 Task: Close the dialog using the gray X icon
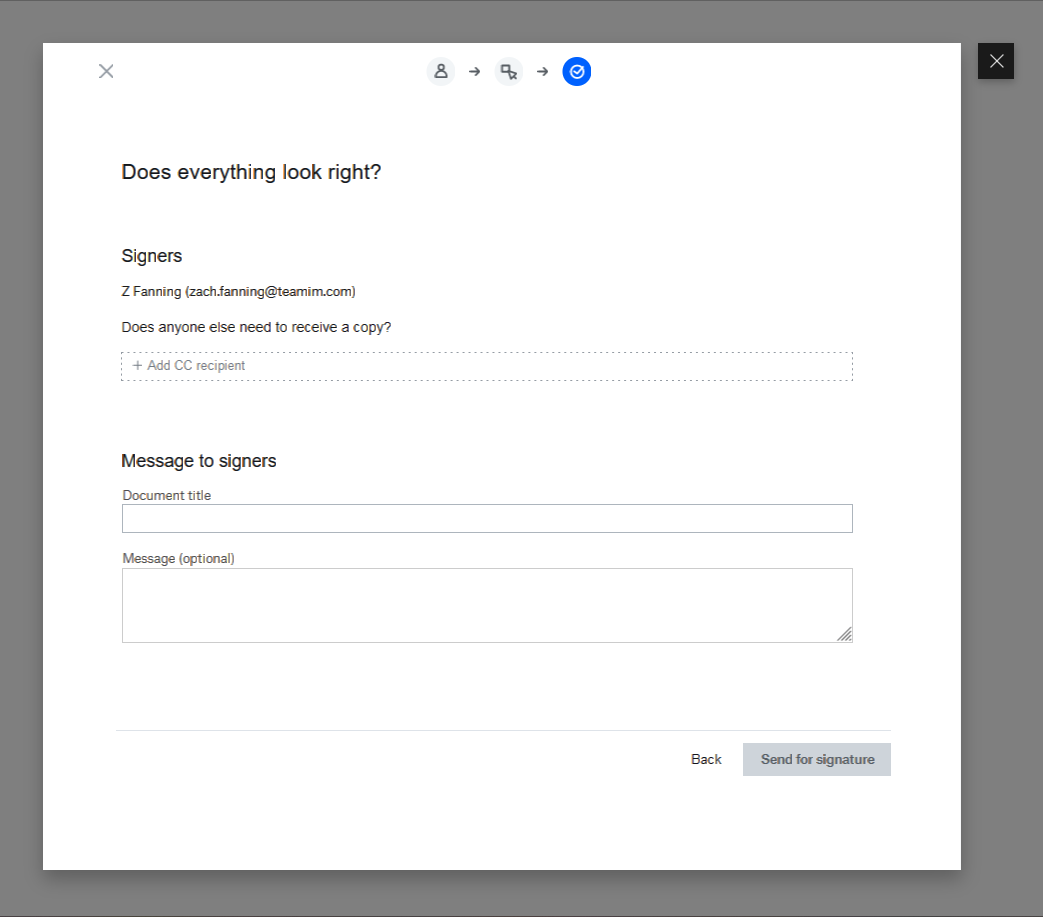[106, 71]
